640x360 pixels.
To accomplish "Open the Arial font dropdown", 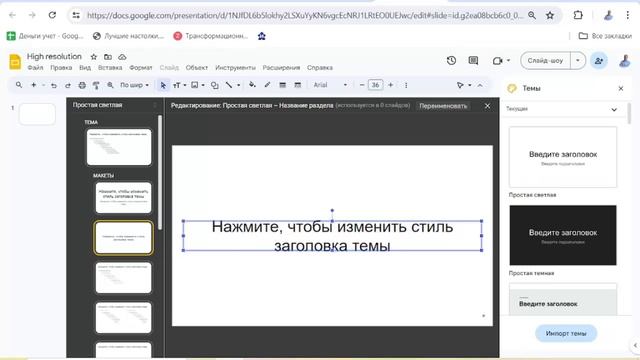I will [330, 85].
